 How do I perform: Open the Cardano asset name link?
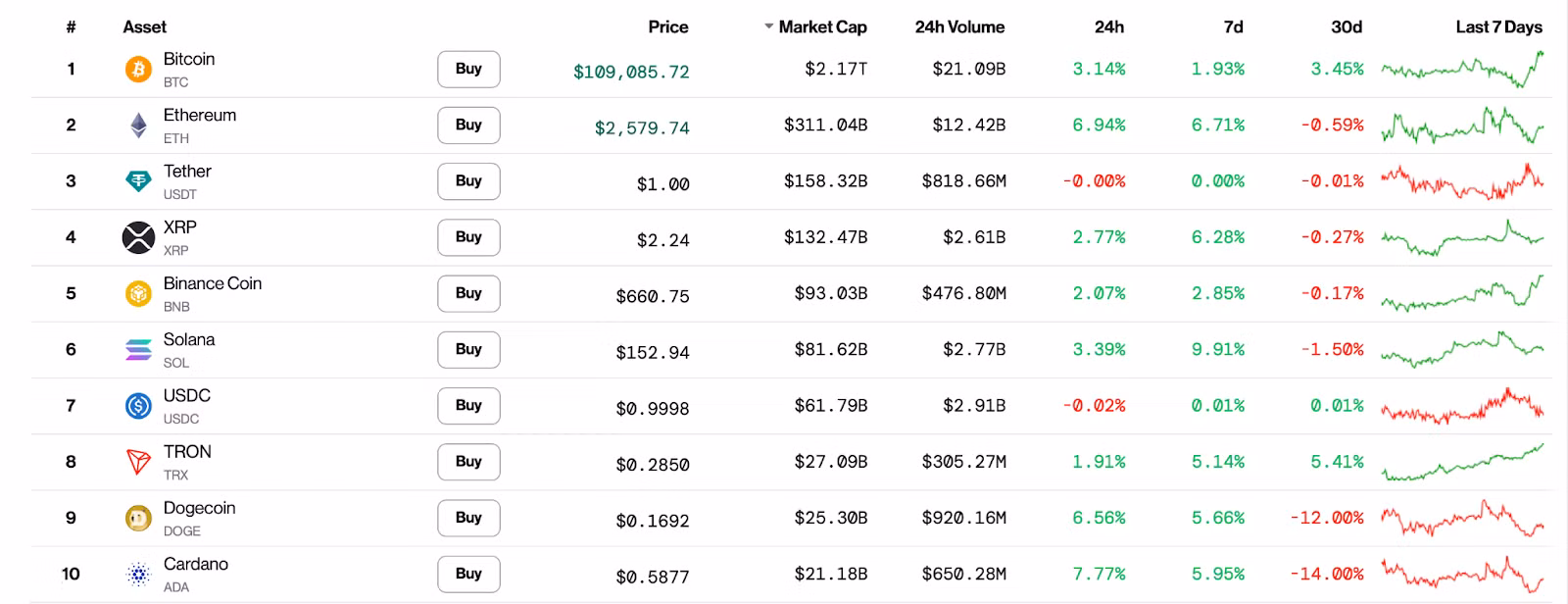point(196,564)
